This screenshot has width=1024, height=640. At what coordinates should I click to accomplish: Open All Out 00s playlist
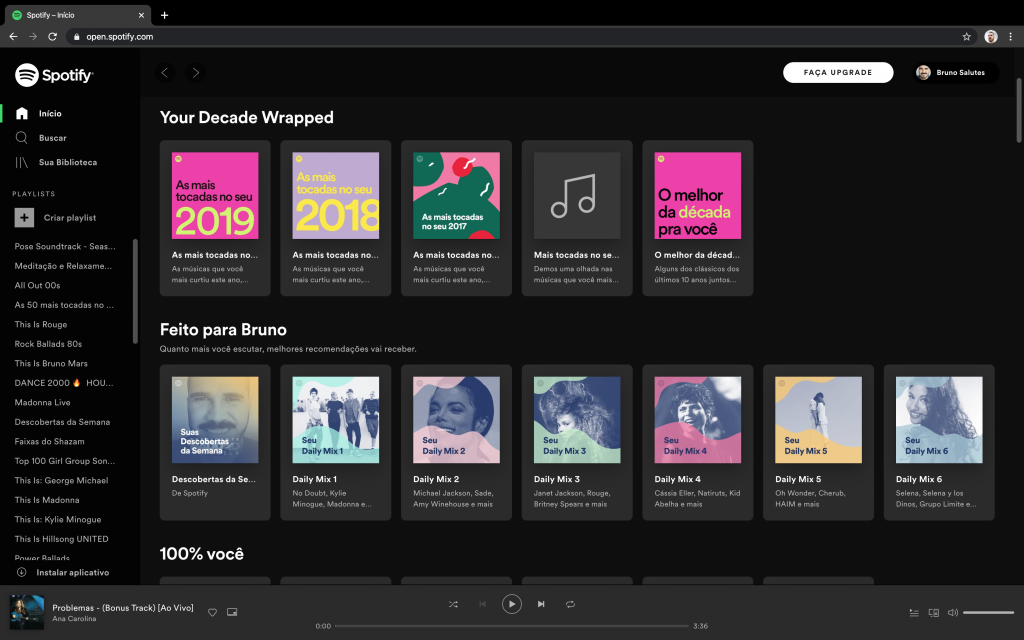click(x=37, y=285)
